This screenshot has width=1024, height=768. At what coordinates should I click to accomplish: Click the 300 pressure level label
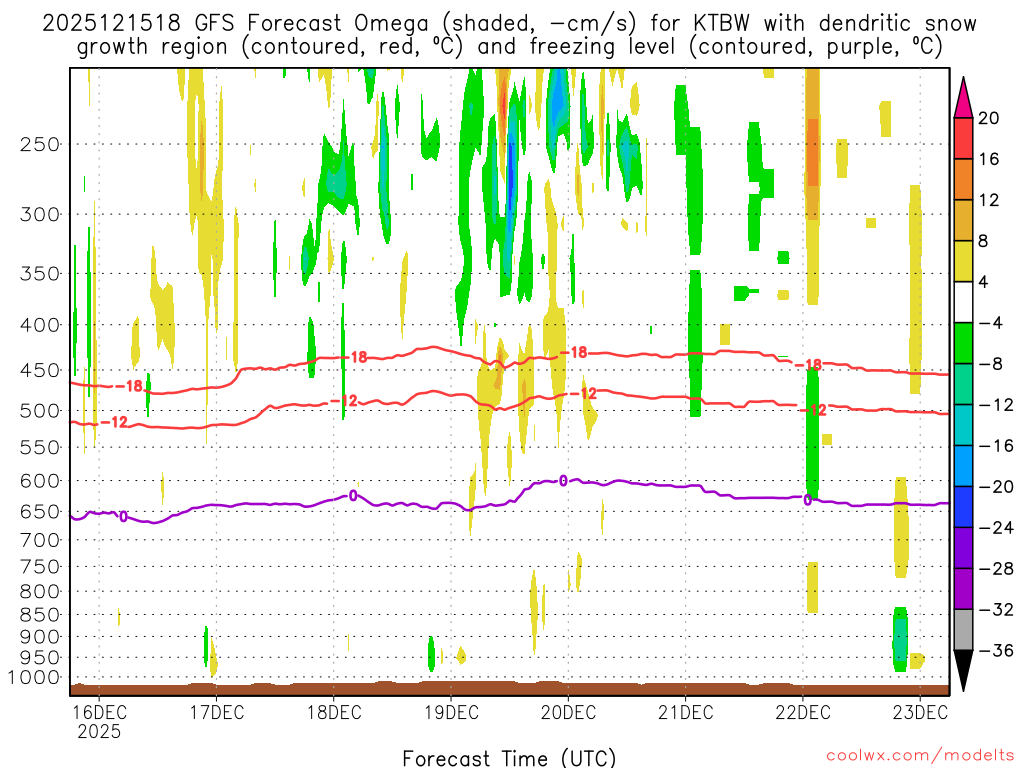40,214
